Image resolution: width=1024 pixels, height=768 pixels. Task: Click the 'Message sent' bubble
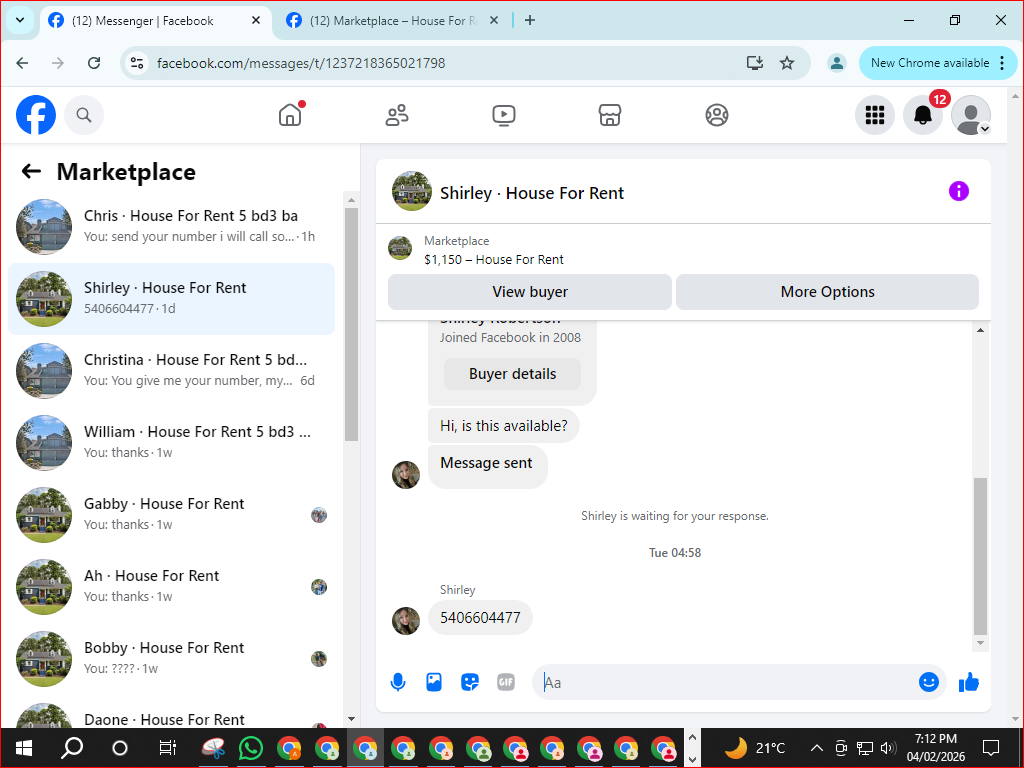(487, 466)
